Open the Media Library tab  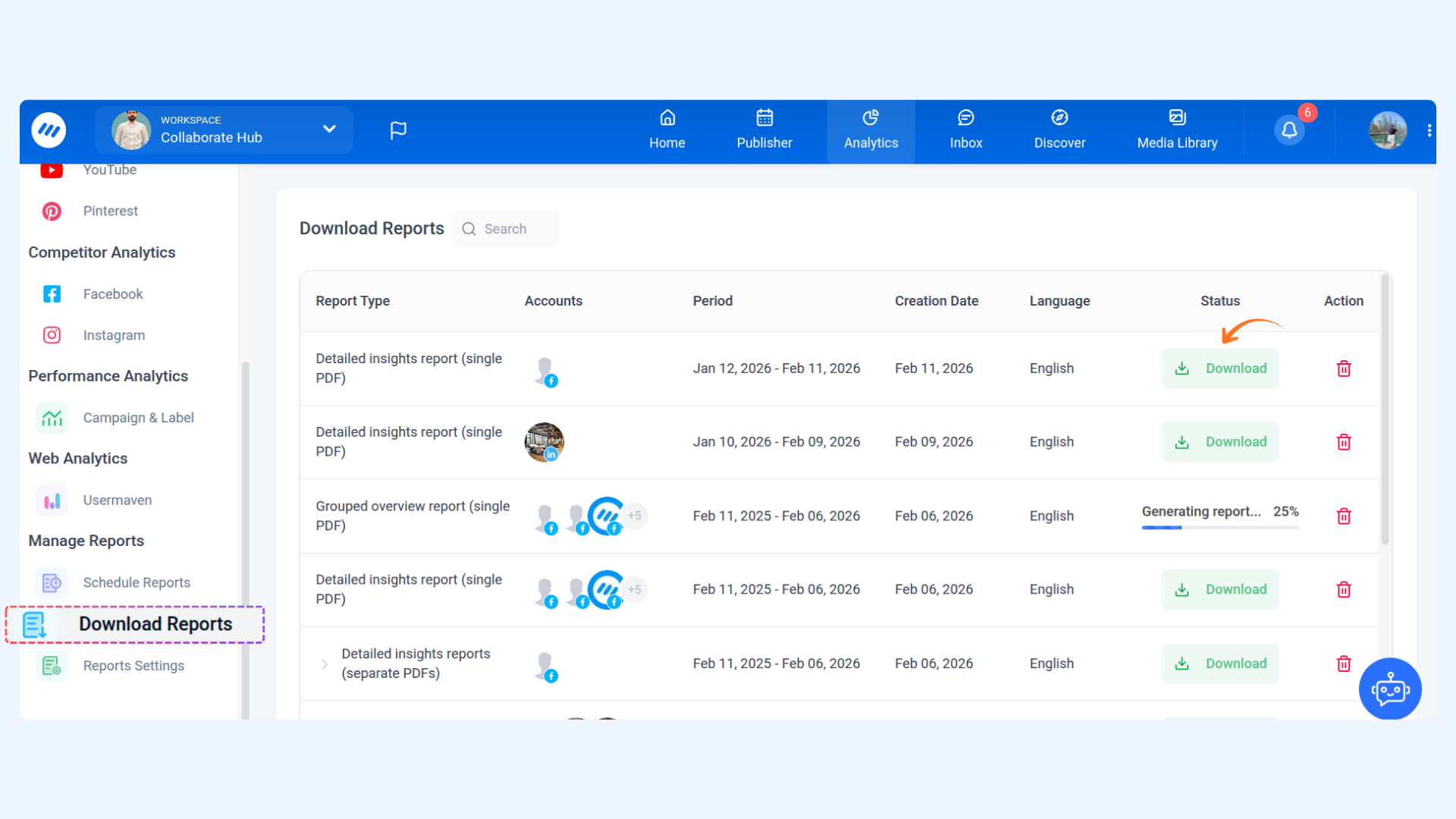pos(1176,130)
